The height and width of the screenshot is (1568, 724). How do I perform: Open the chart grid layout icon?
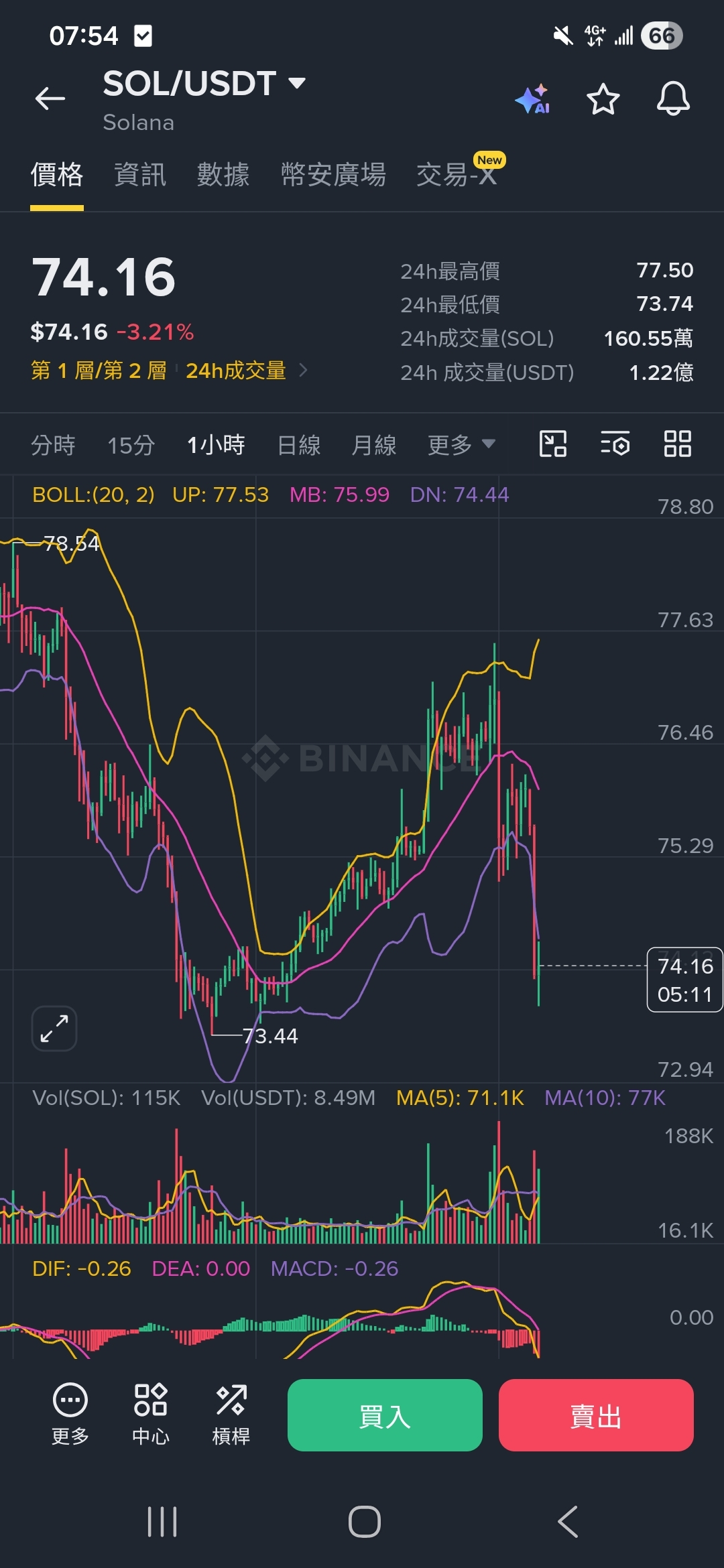click(677, 444)
